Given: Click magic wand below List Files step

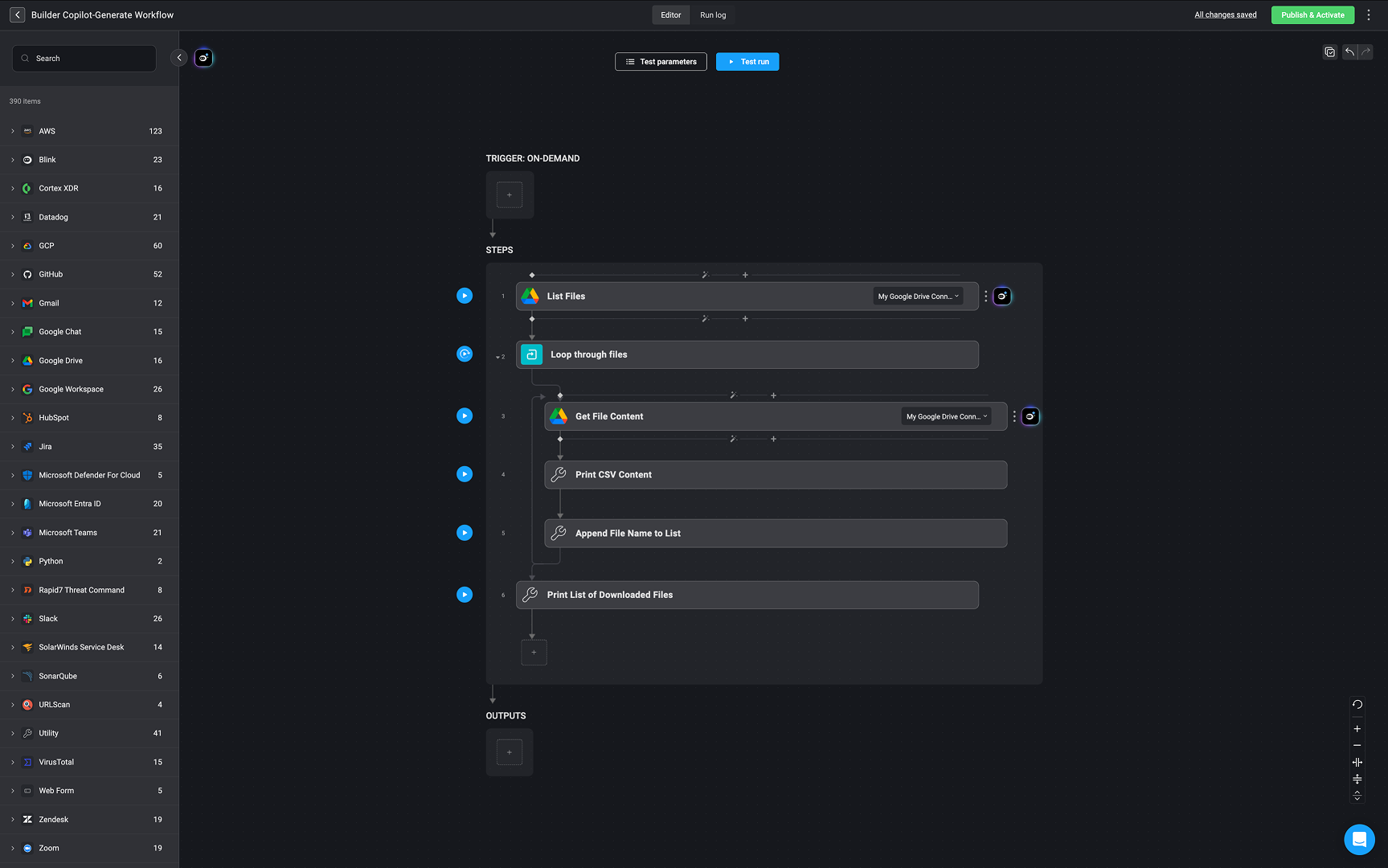Looking at the screenshot, I should pos(705,319).
